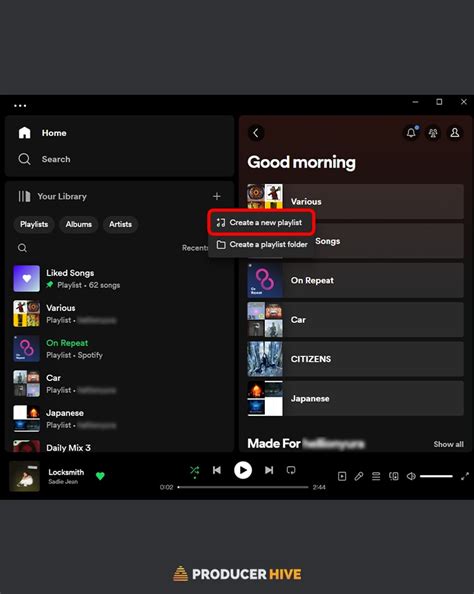Screen dimensions: 474x594
Task: Click the Locksmith album art thumbnail
Action: (x=24, y=476)
